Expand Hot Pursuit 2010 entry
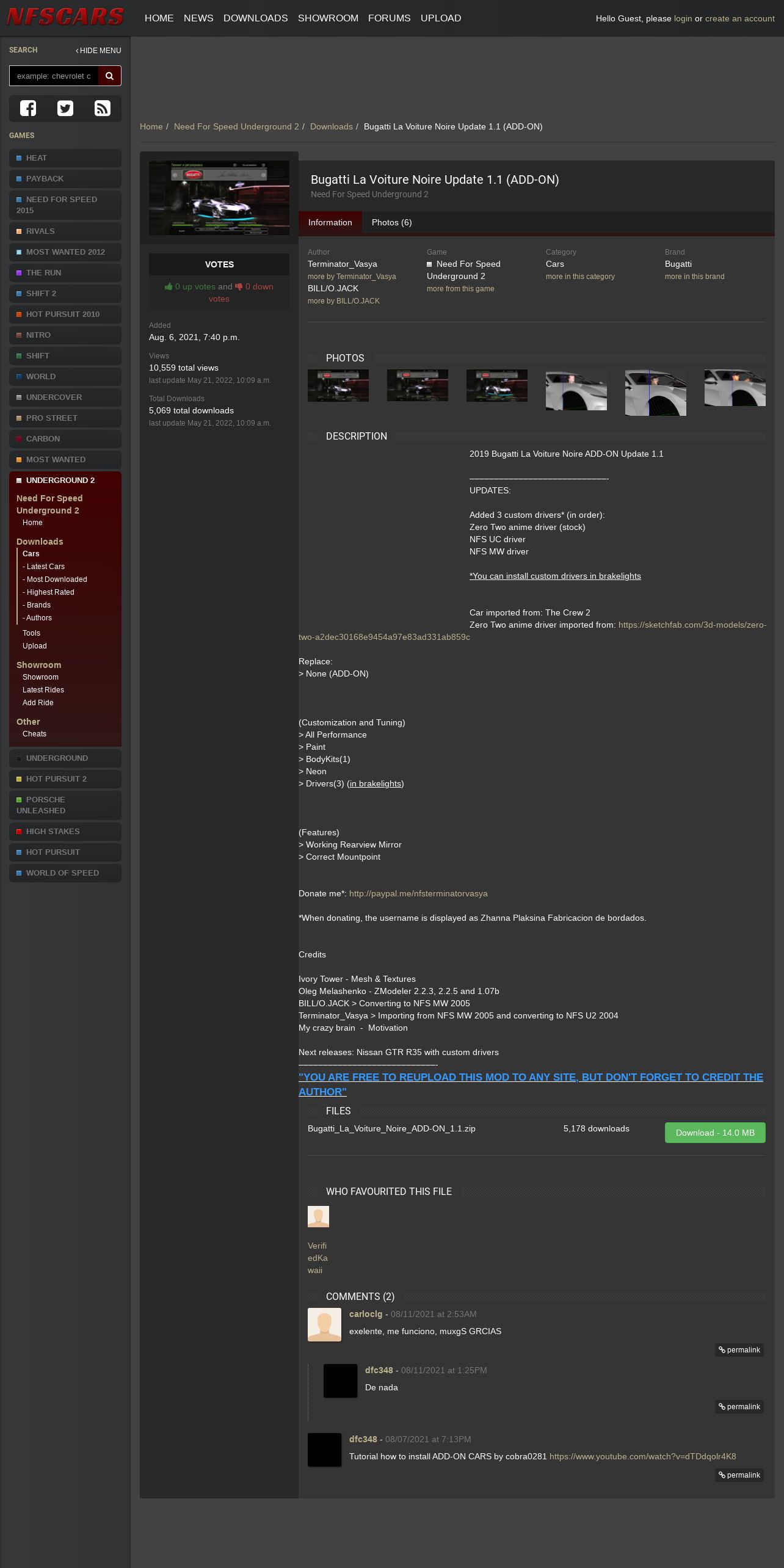The image size is (784, 1568). [65, 314]
